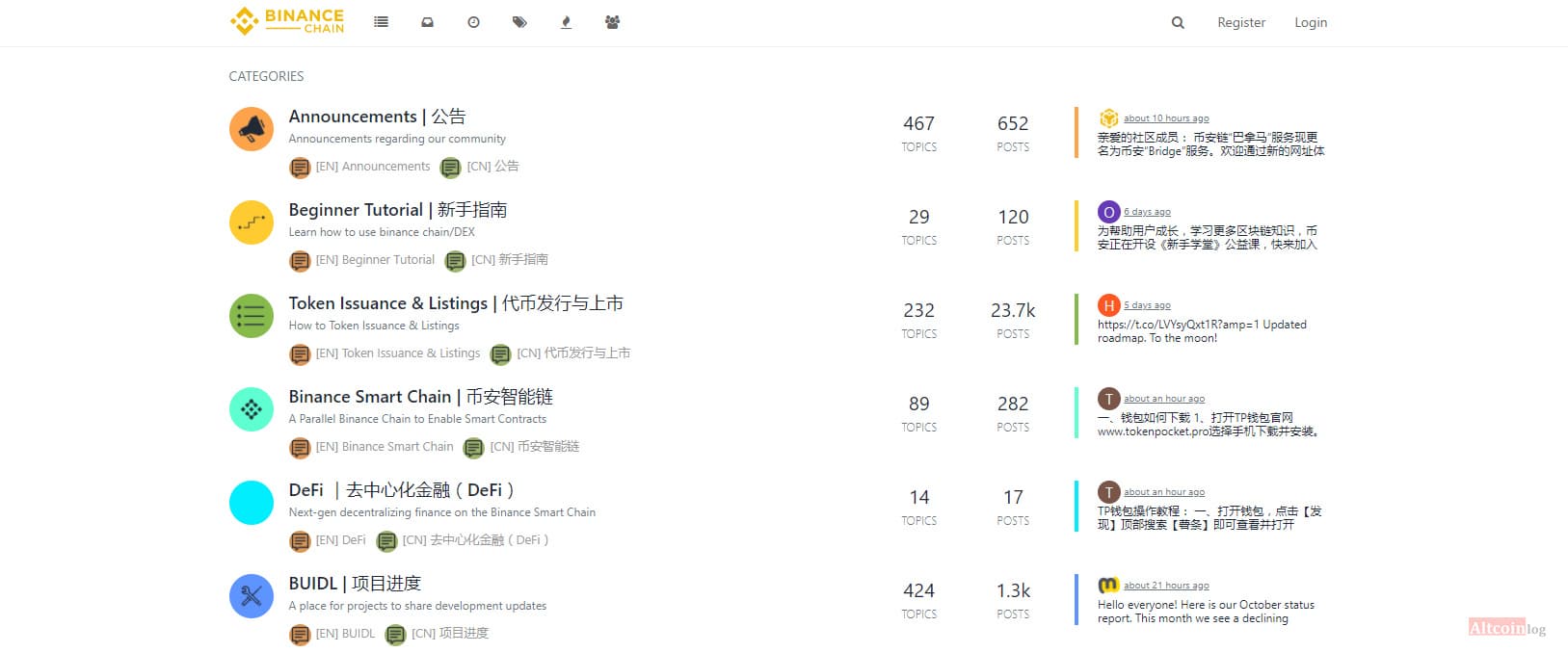Open [CN] 项目进度 subcategory link

click(x=450, y=634)
